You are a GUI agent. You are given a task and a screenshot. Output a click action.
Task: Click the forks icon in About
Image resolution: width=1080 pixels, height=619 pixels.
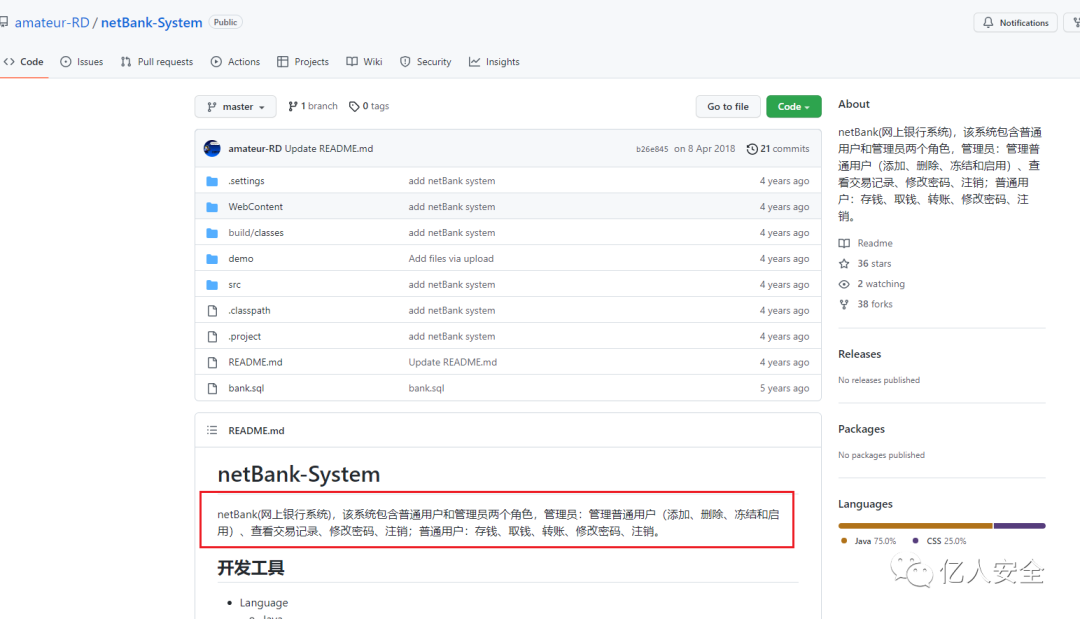point(844,304)
